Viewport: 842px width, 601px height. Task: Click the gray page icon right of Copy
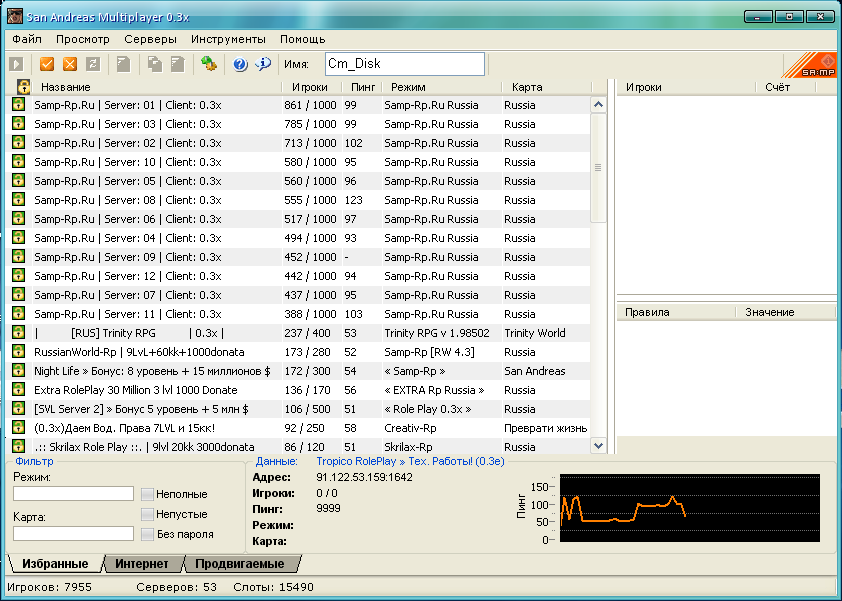(178, 64)
